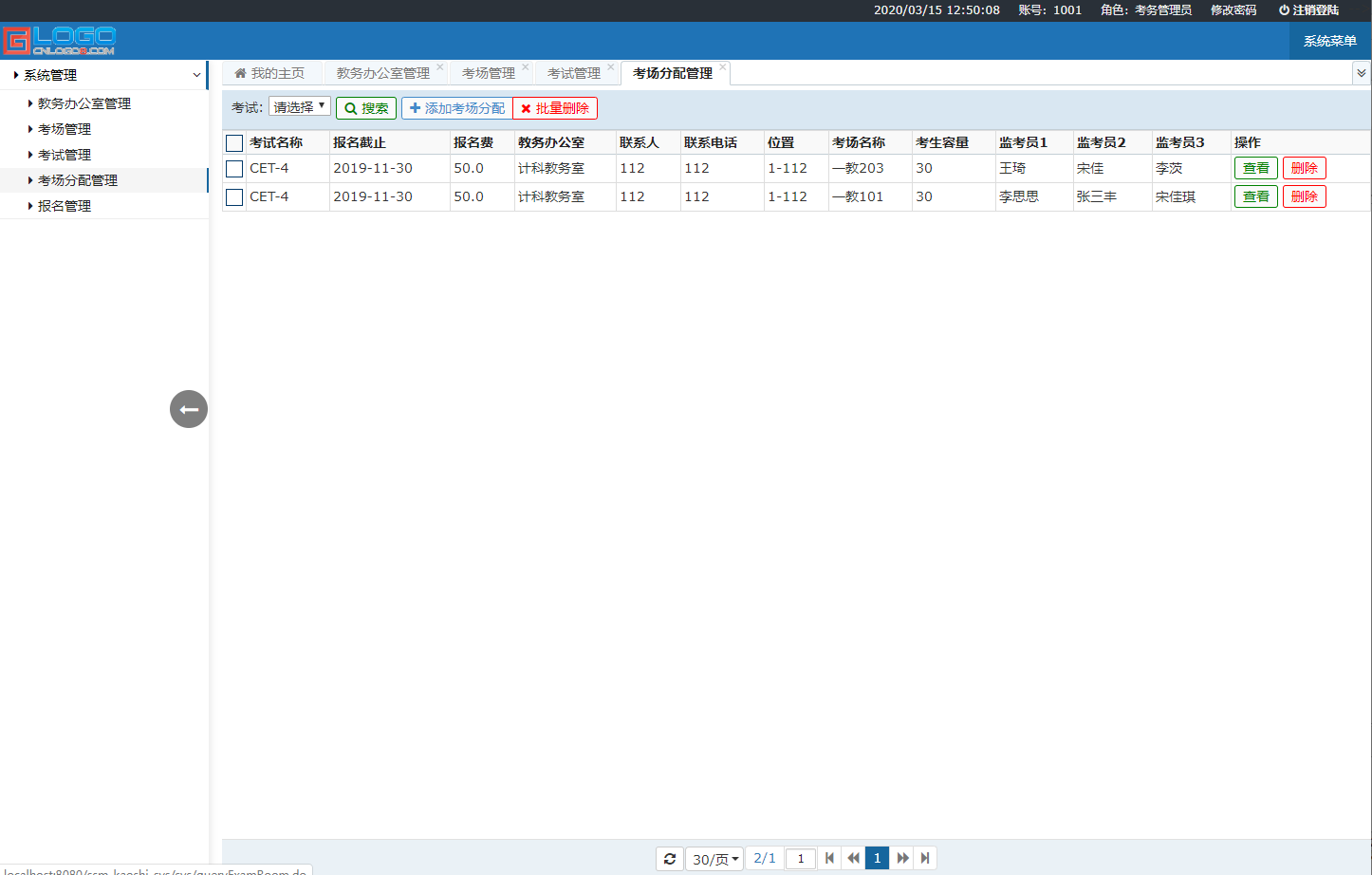The image size is (1372, 875).
Task: Click the 添加考场分配 button
Action: (x=457, y=108)
